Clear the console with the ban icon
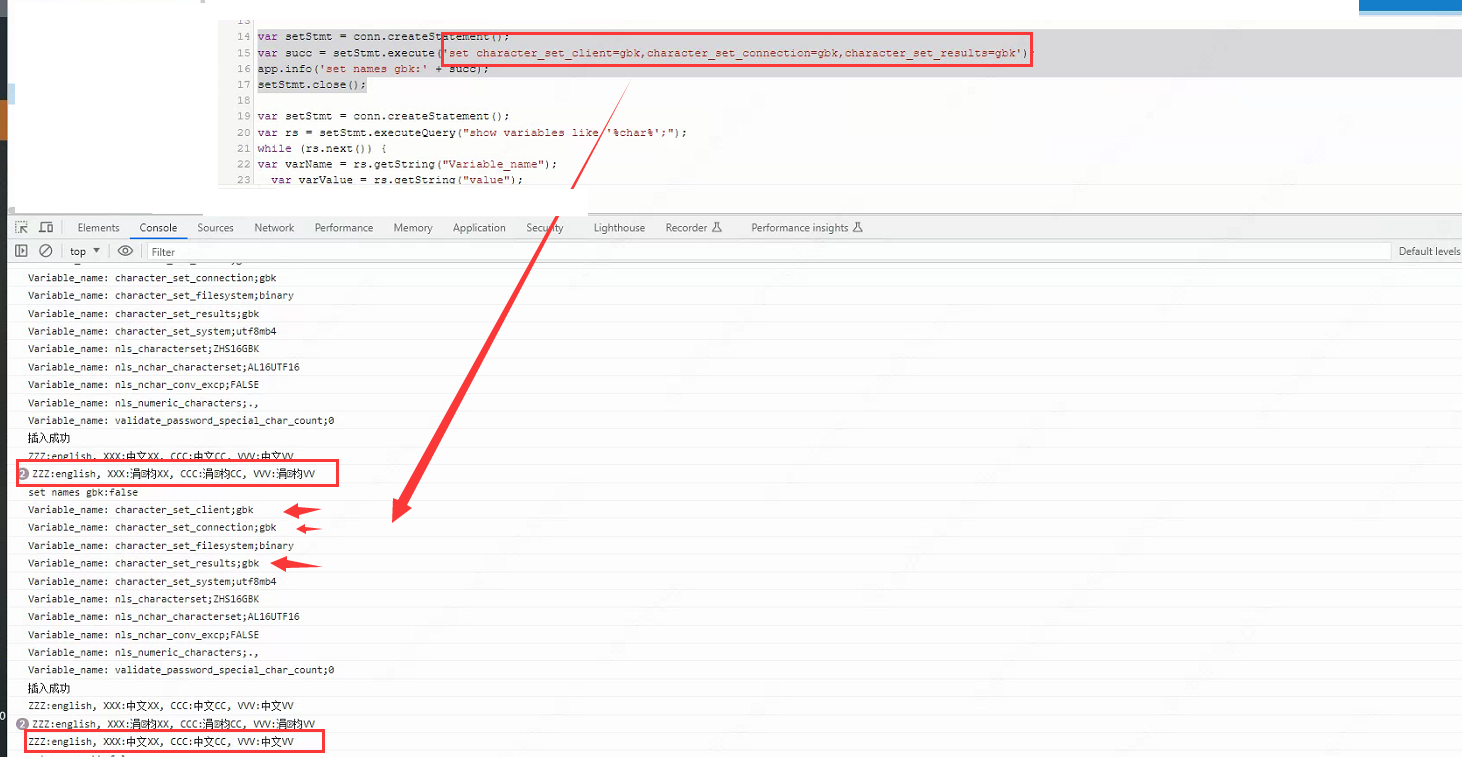This screenshot has width=1462, height=757. point(46,251)
